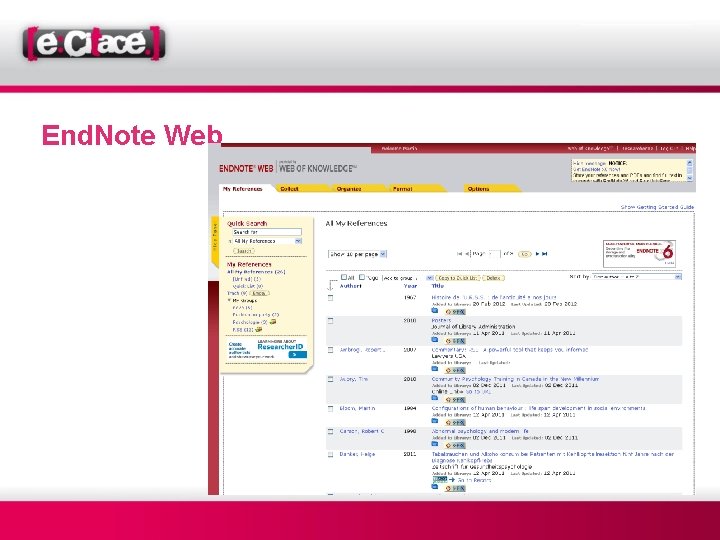Screen dimensions: 720x540
Task: Check the box for the Bloch, Martin reference
Action: click(330, 409)
